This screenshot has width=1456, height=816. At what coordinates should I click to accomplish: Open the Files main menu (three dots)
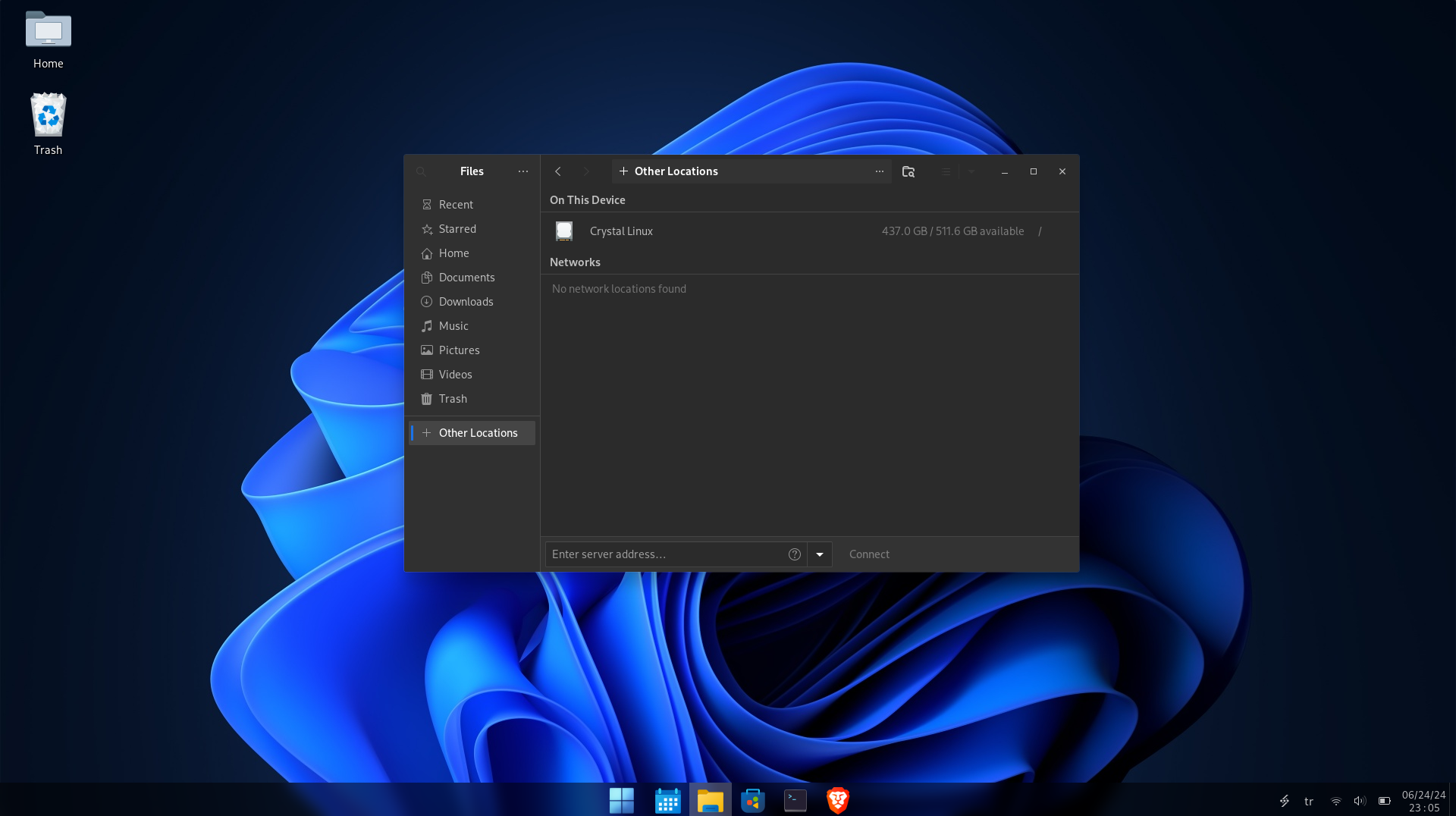[x=523, y=171]
